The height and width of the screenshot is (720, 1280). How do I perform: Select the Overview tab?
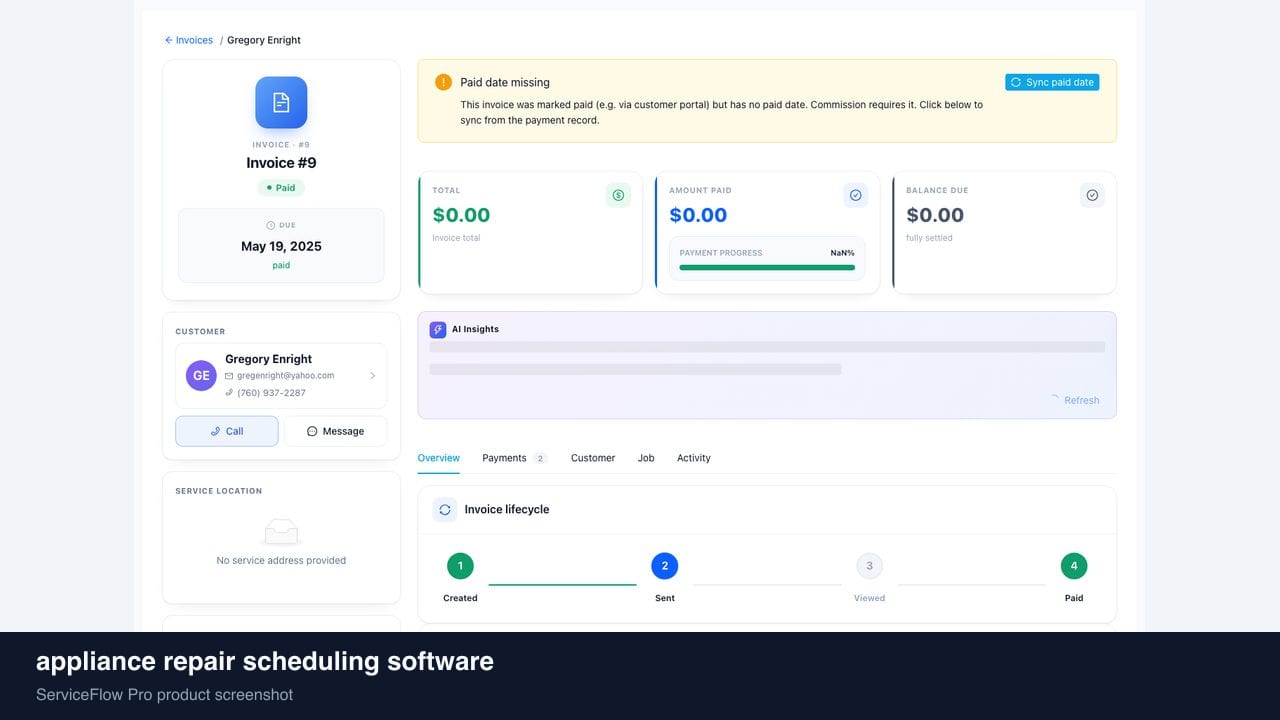point(438,458)
